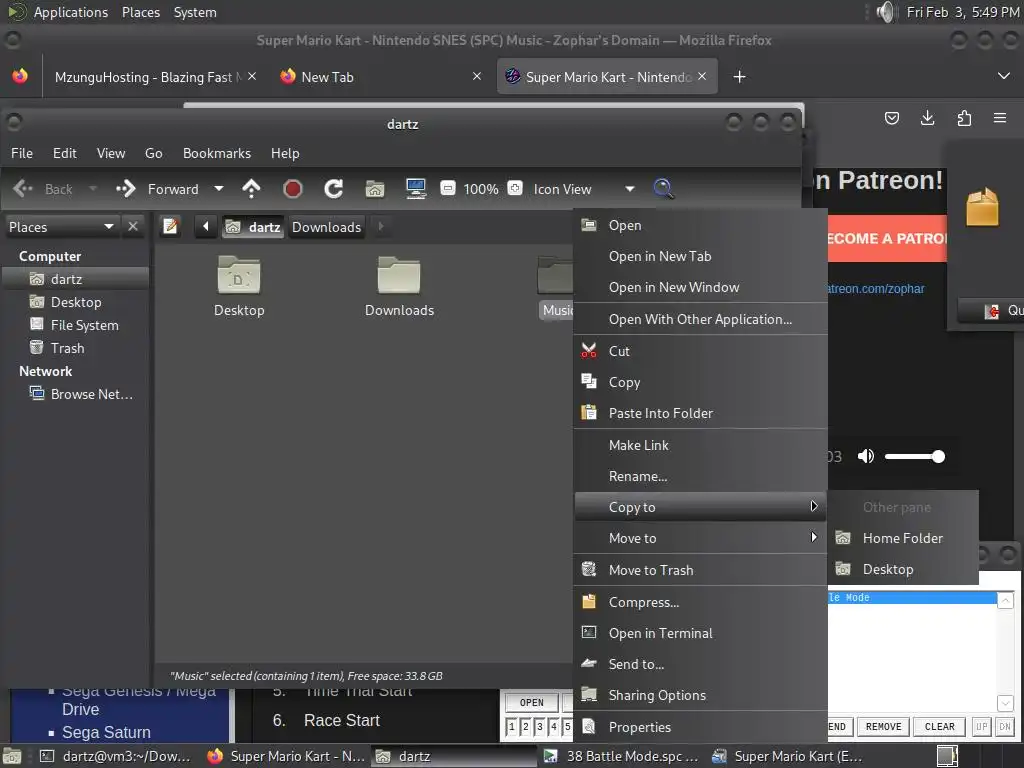This screenshot has width=1024, height=768.
Task: Open the Icon View mode dropdown
Action: (x=584, y=189)
